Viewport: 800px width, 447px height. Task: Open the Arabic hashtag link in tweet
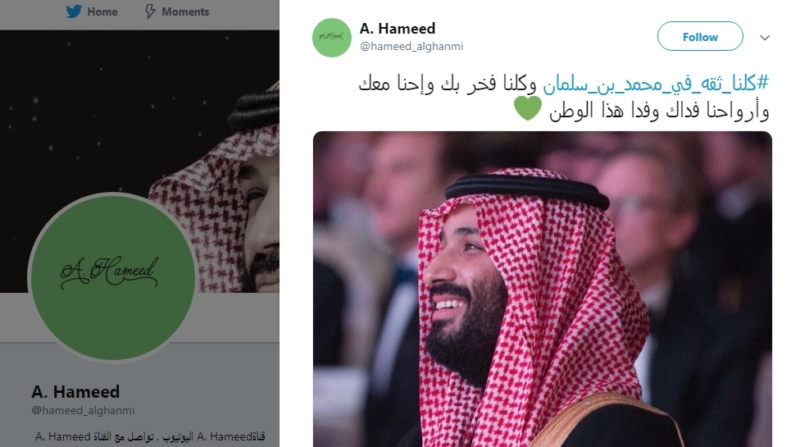(656, 83)
